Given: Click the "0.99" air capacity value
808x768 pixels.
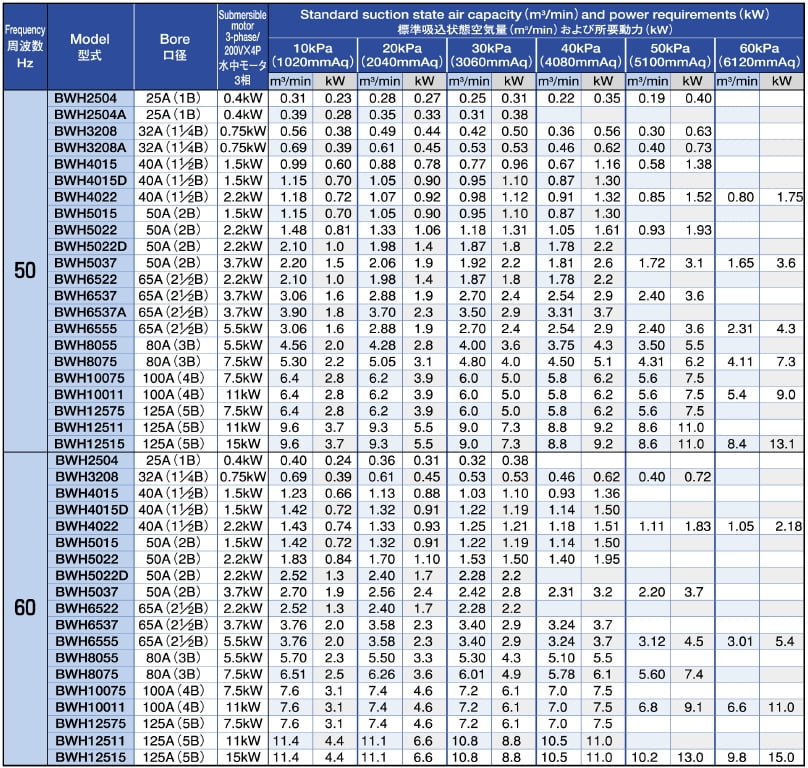Looking at the screenshot, I should [x=293, y=164].
